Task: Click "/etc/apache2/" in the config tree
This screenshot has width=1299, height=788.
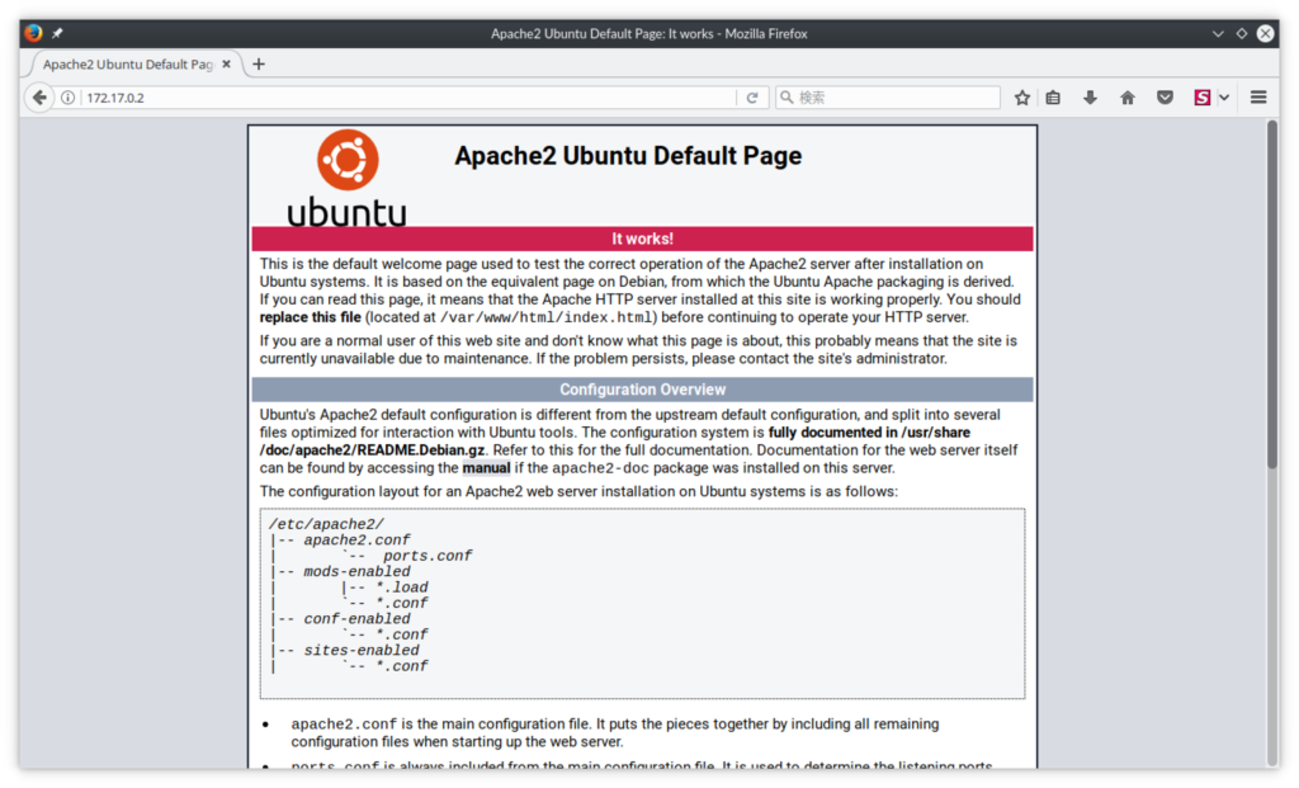Action: (x=326, y=525)
